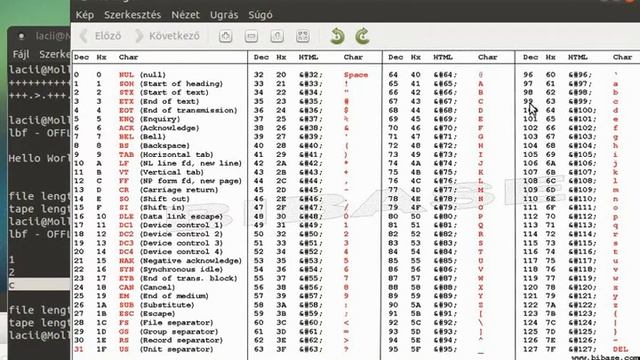
Task: Zoom in on the image
Action: (225, 36)
